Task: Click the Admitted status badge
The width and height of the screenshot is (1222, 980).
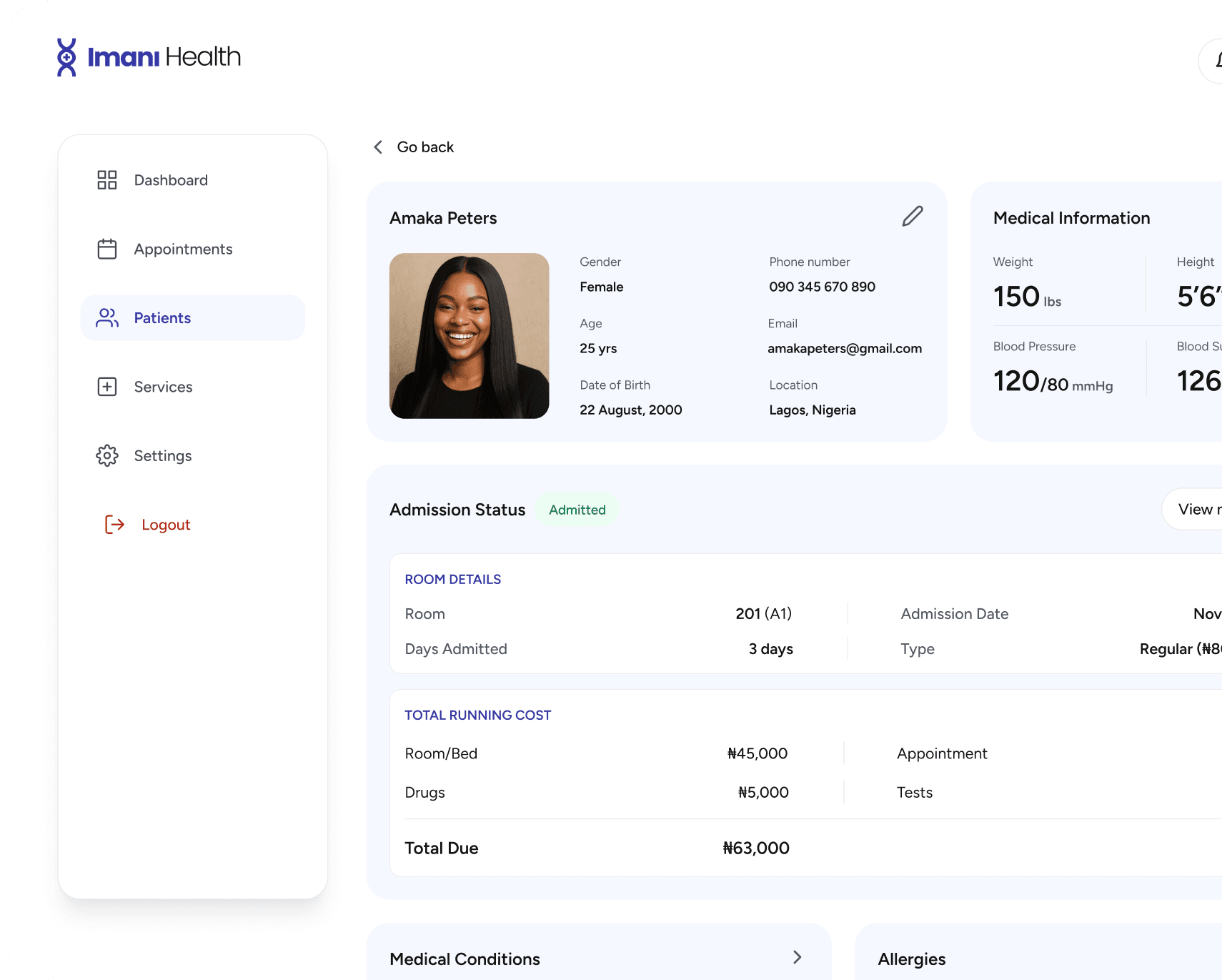Action: [x=577, y=509]
